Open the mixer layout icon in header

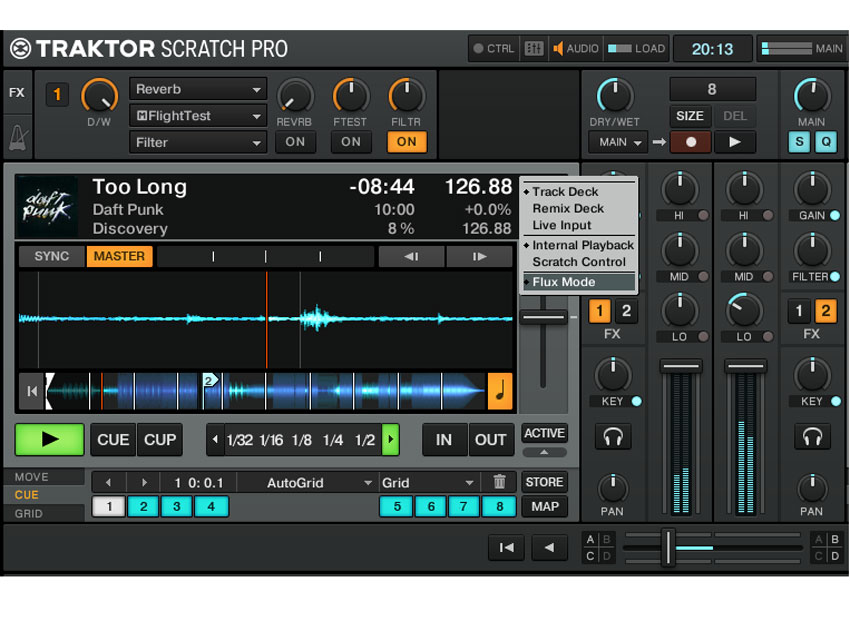coord(533,49)
